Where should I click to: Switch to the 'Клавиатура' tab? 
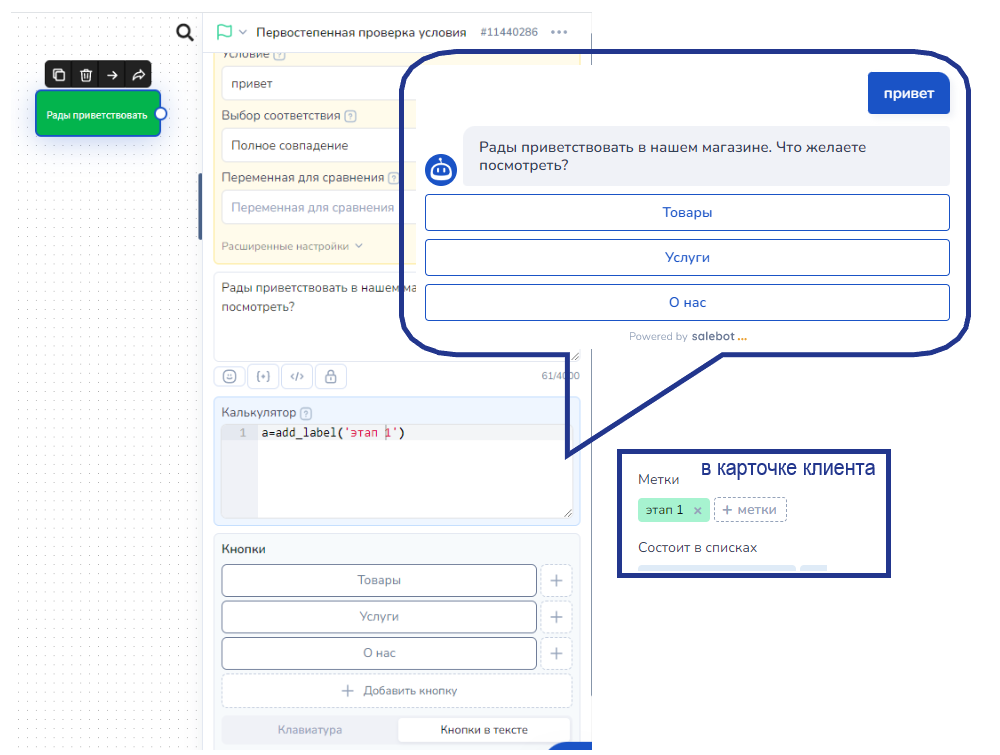tap(309, 730)
